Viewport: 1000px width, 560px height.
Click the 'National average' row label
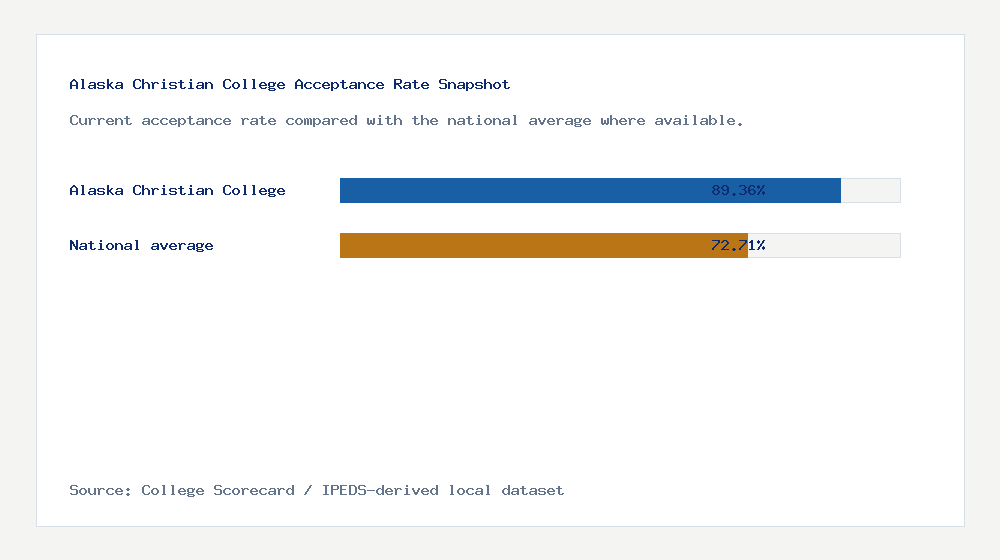click(x=141, y=246)
